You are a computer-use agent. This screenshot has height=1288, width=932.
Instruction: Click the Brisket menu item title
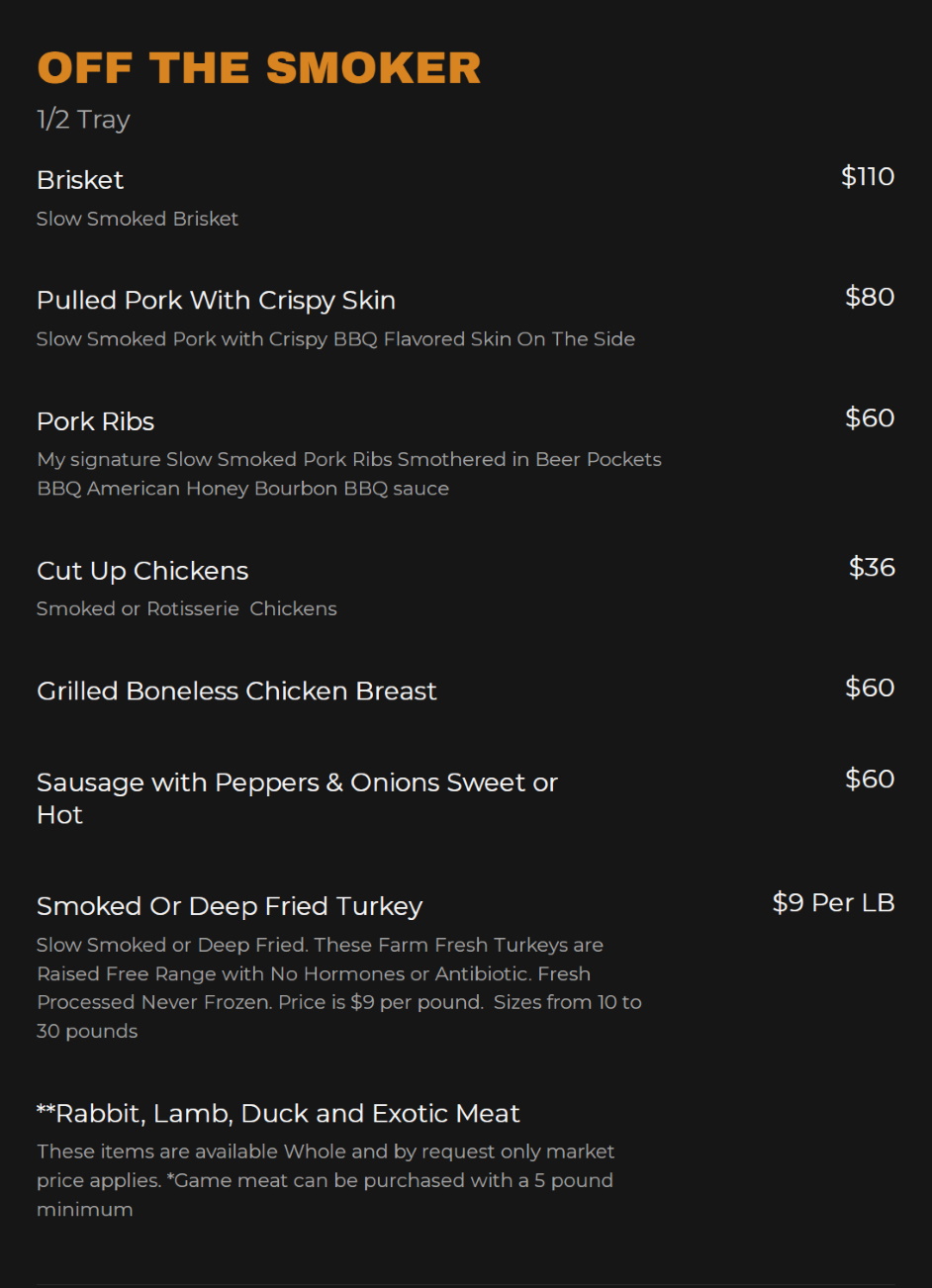(x=80, y=180)
